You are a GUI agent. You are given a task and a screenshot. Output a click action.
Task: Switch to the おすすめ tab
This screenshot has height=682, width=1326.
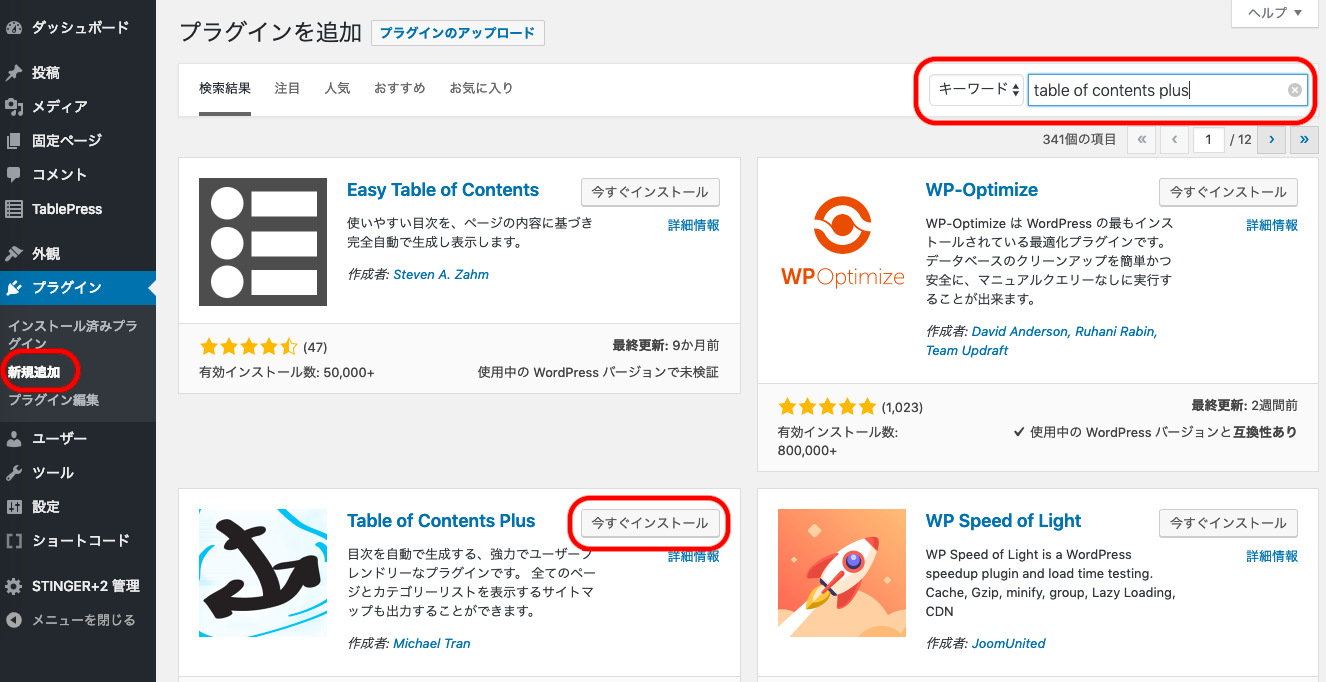[400, 88]
